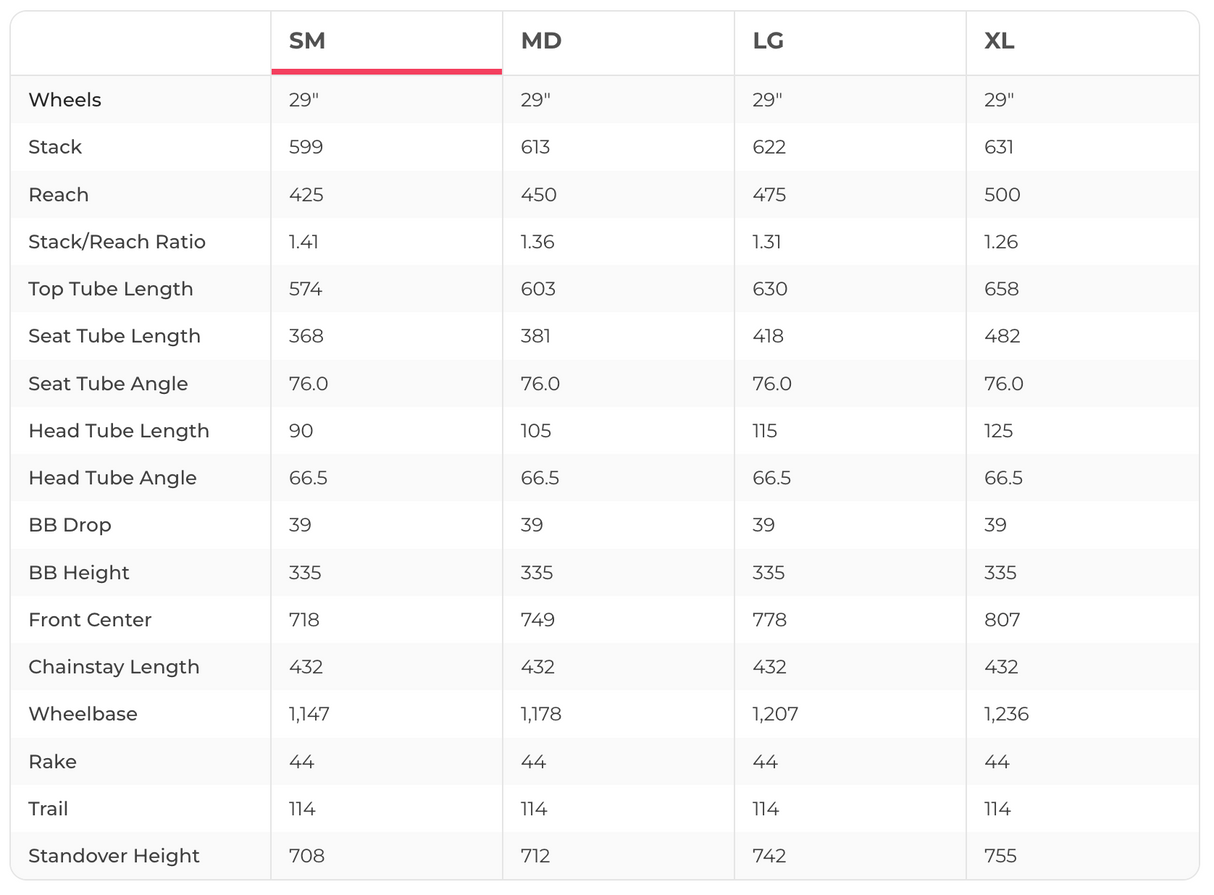Viewport: 1214px width, 895px height.
Task: Click the Reach row label
Action: pyautogui.click(x=58, y=195)
